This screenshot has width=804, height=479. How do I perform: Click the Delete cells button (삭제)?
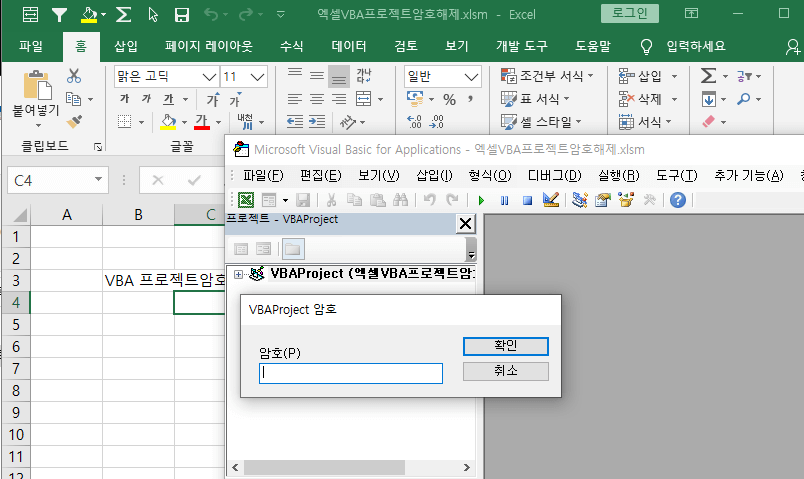click(x=641, y=99)
